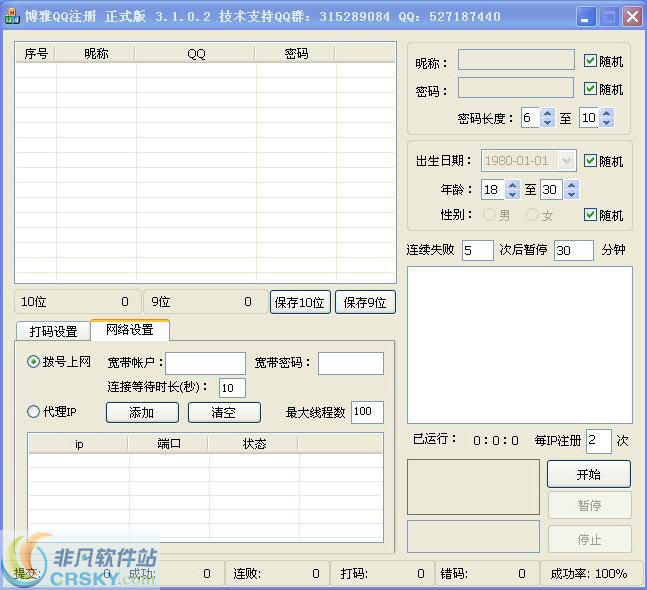647x590 pixels.
Task: Focus the 宽带帐户 input field
Action: tap(205, 363)
